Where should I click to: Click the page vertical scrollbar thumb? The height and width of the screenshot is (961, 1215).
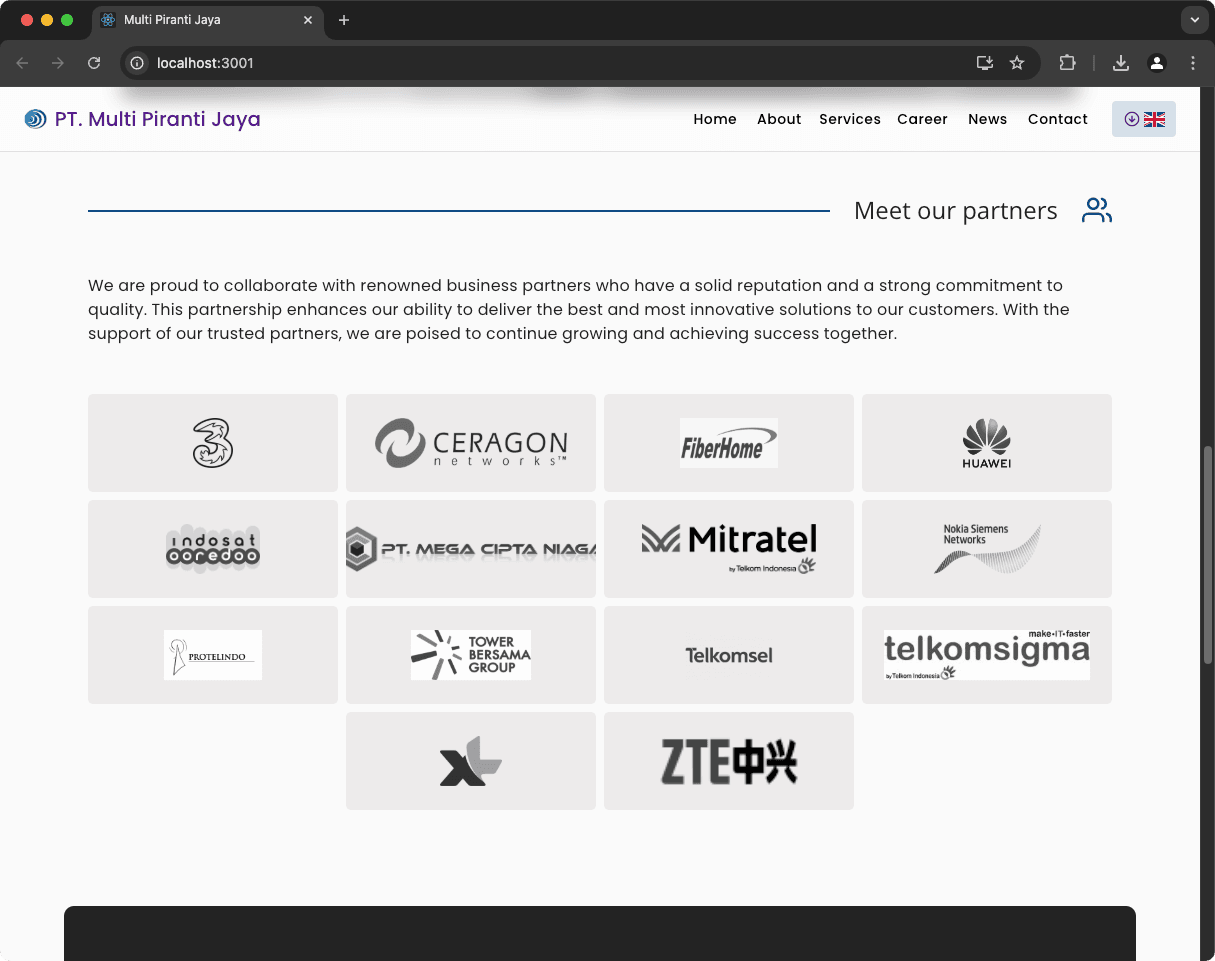pos(1207,555)
